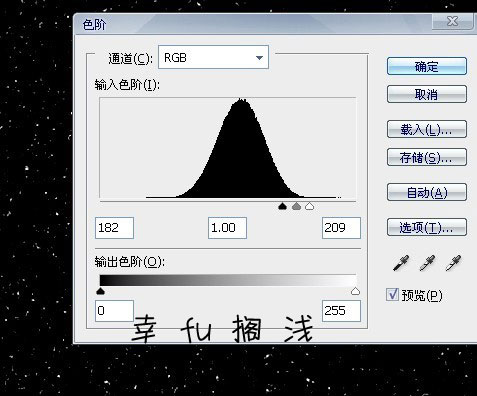477x396 pixels.
Task: Click the 选项(T)... button
Action: pos(427,227)
